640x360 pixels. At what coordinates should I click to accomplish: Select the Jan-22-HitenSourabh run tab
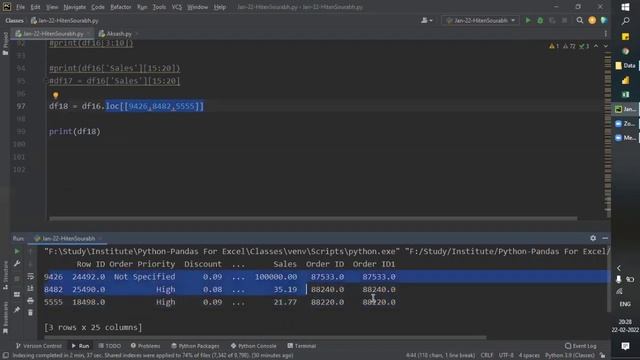pyautogui.click(x=68, y=238)
